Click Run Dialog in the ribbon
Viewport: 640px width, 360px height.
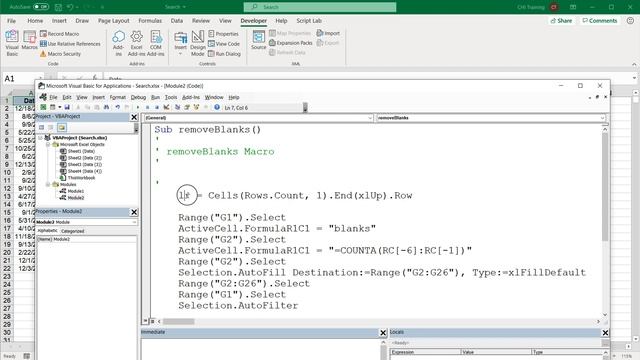tap(224, 53)
